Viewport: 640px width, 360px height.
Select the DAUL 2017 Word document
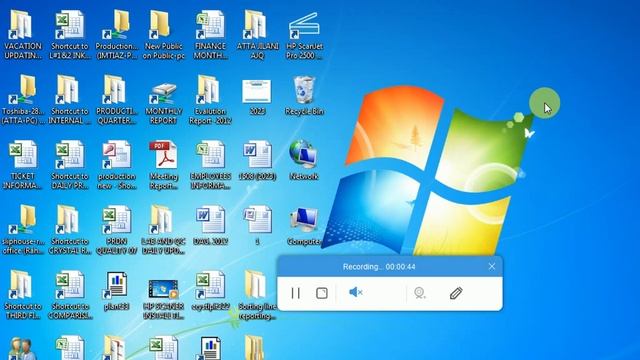211,225
